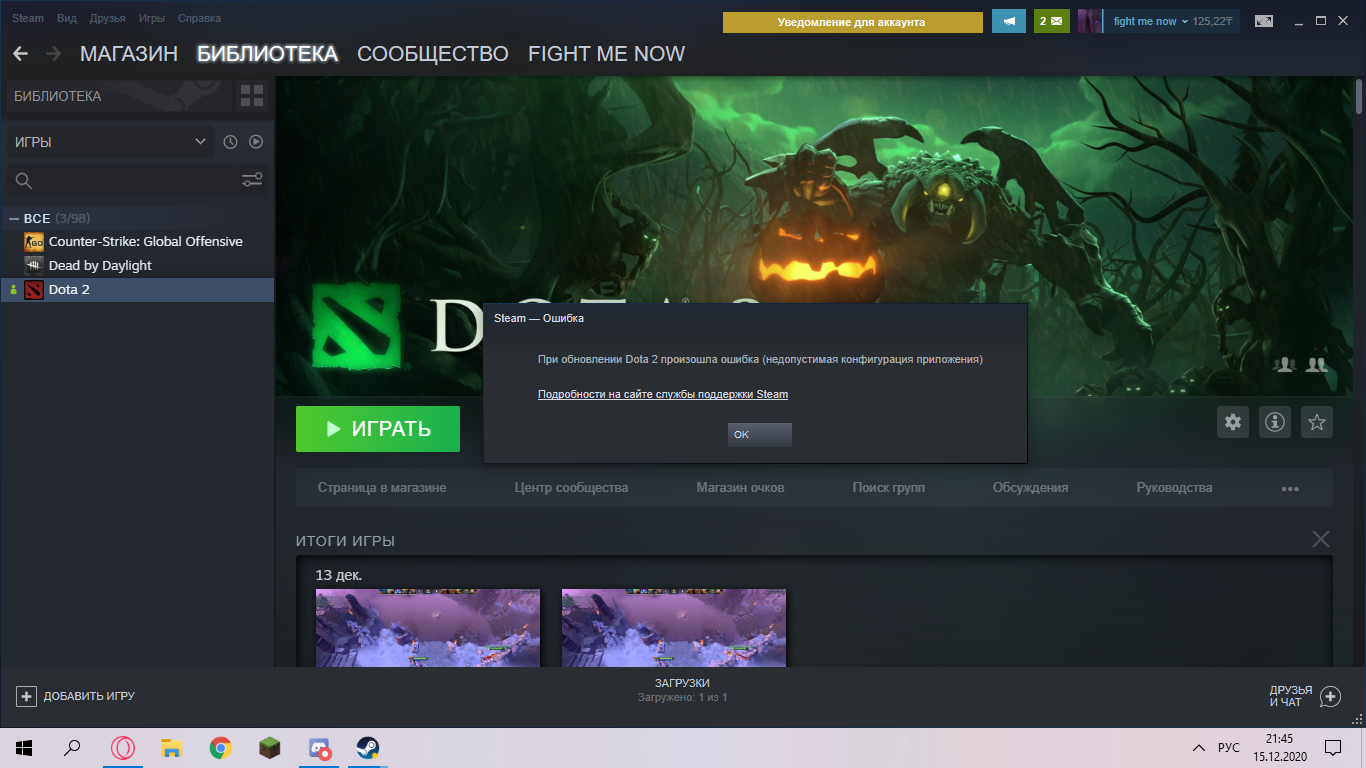Screen dimensions: 1366x768
Task: Open the Игры menu
Action: click(x=152, y=19)
